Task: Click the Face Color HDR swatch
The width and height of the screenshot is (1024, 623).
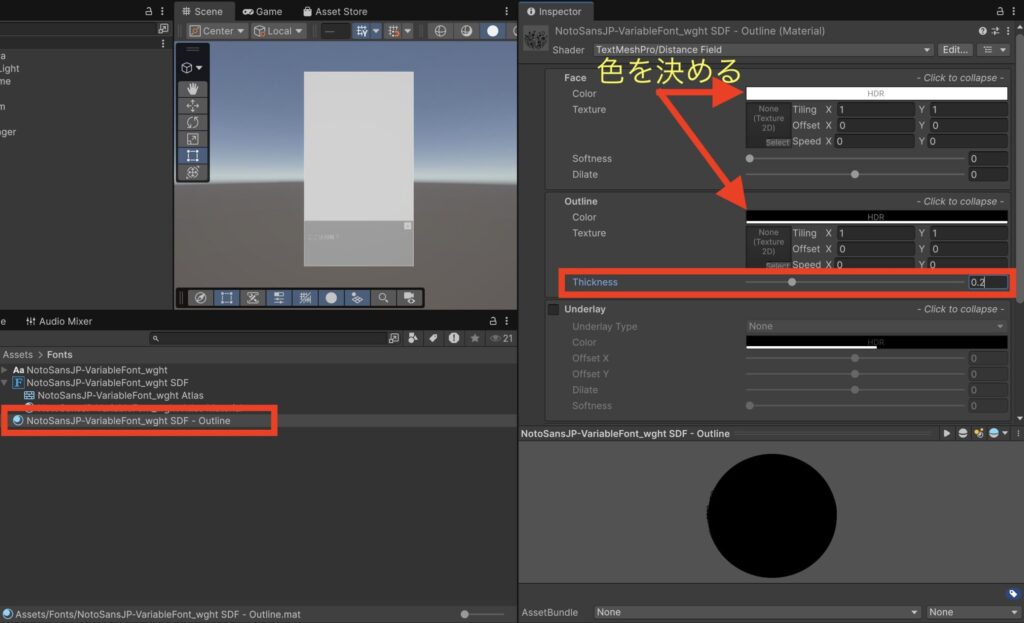Action: point(876,93)
